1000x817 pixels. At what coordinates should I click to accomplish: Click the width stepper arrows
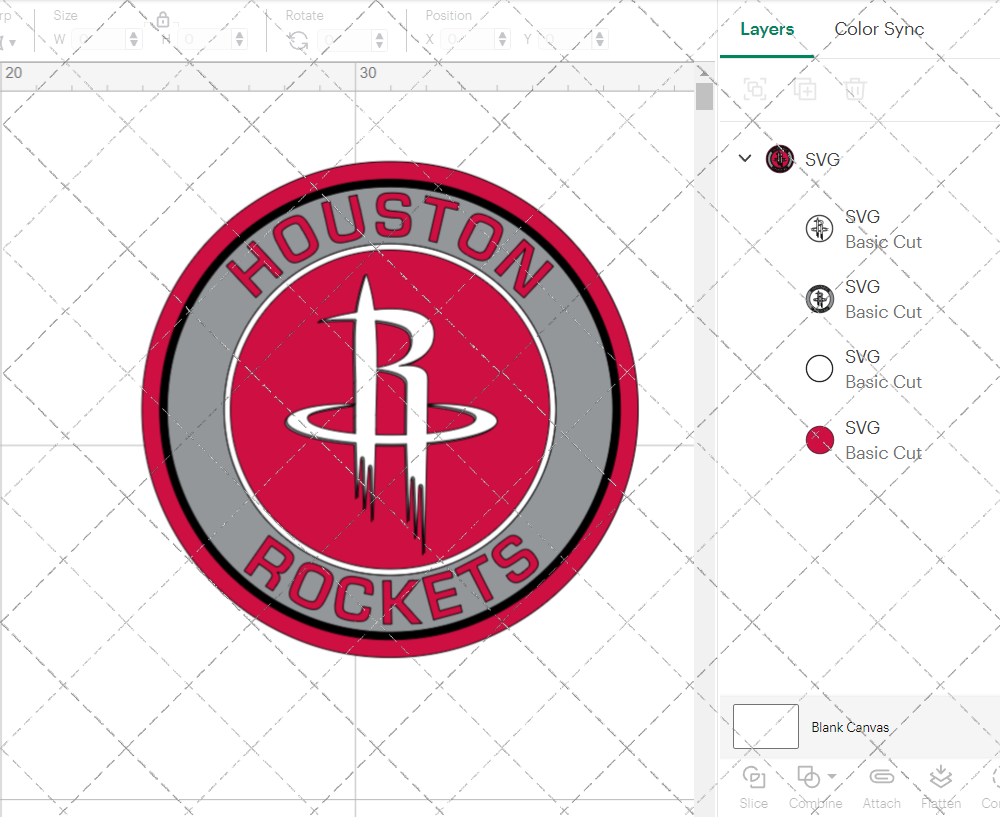click(133, 40)
